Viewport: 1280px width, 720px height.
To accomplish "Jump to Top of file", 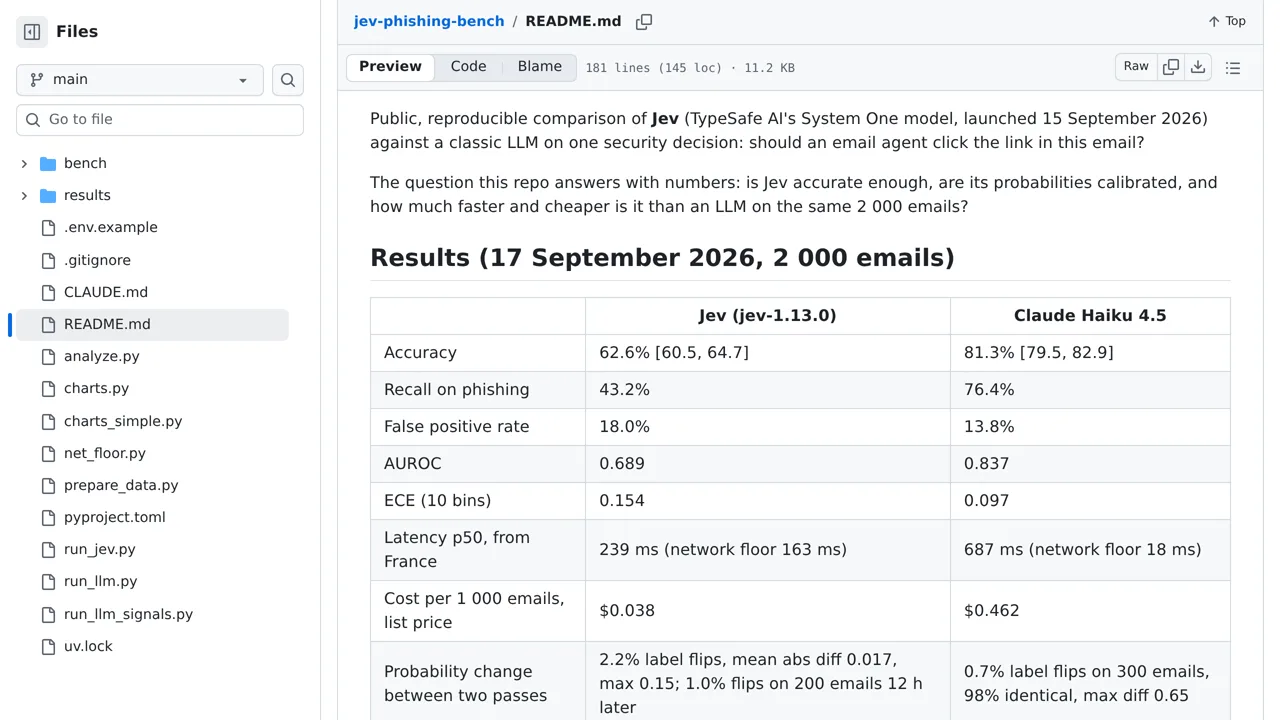I will (1227, 21).
